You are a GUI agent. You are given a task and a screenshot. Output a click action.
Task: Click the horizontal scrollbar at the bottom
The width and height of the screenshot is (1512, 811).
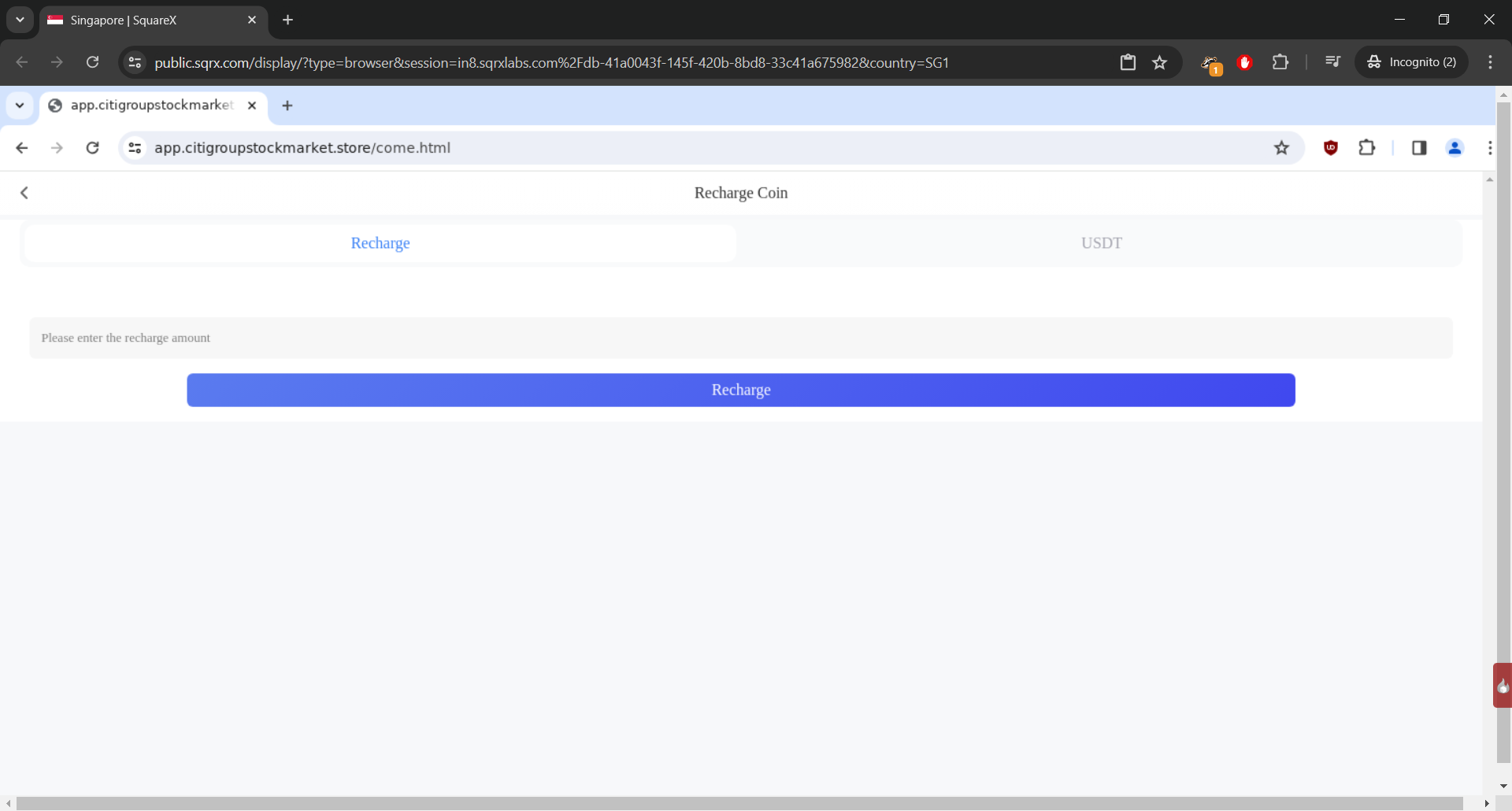(x=740, y=803)
